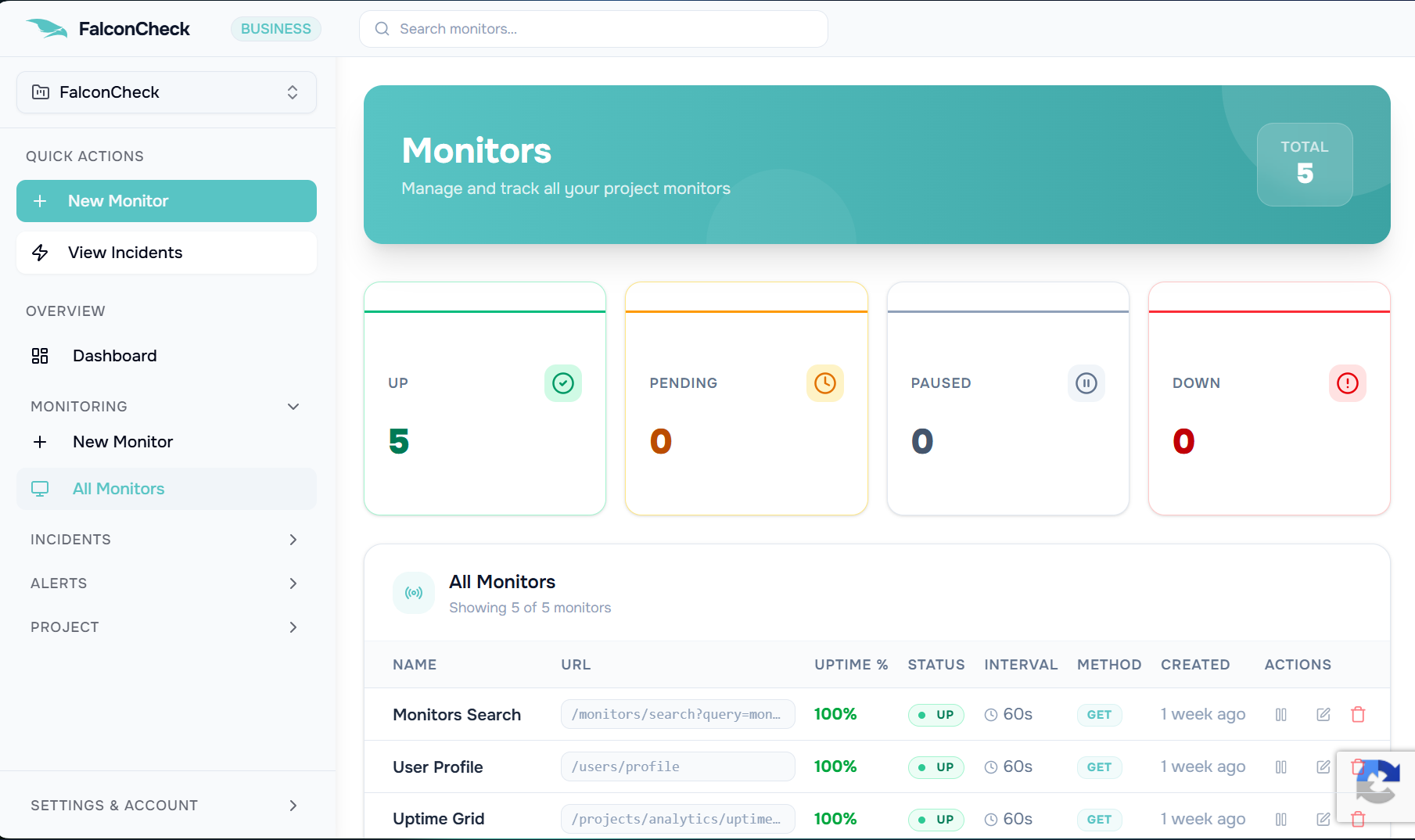Click the /users/profile URL cell
The image size is (1415, 840).
(678, 766)
